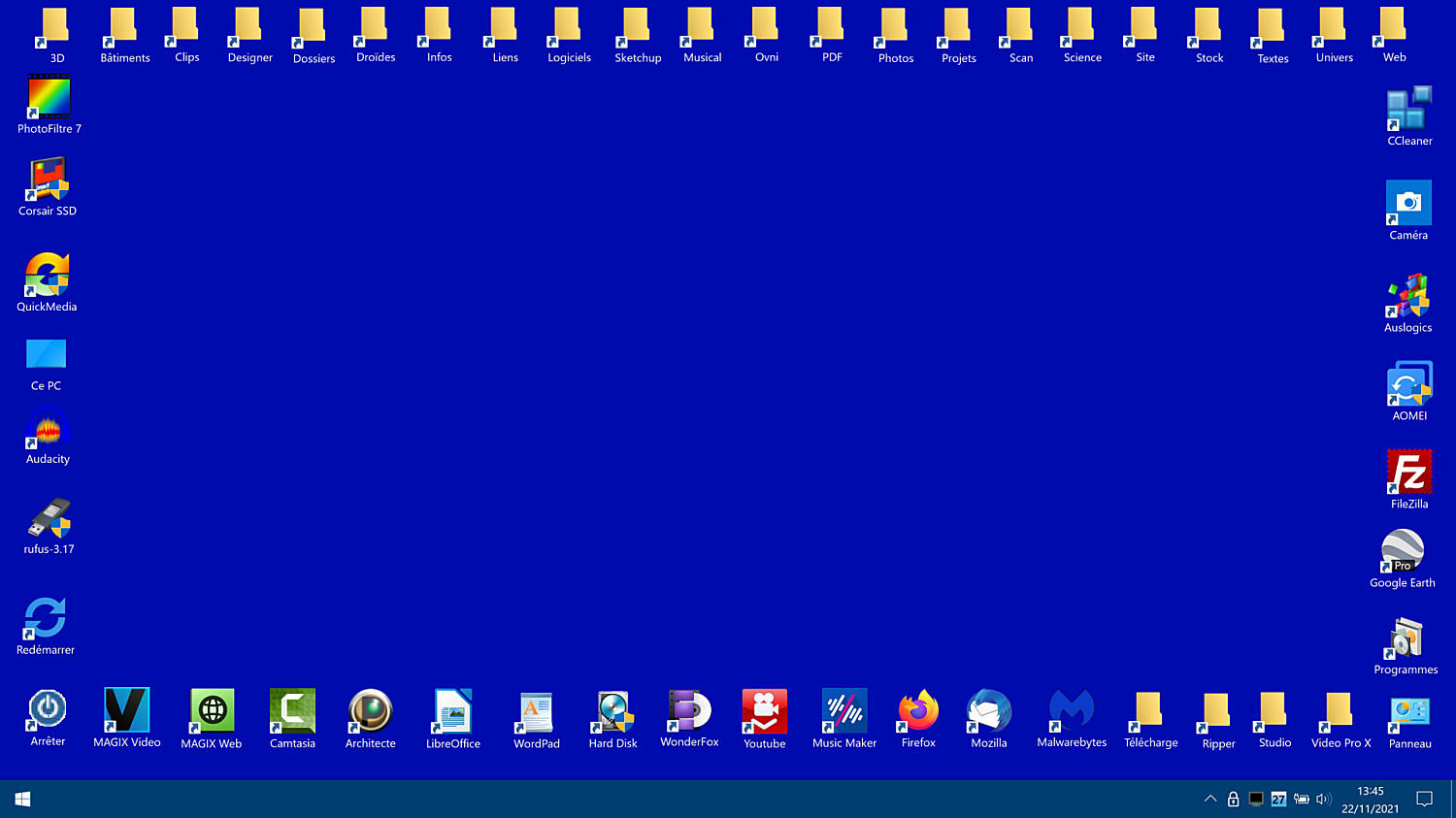
Task: Launch Mozilla Thunderbird icon
Action: tap(989, 711)
